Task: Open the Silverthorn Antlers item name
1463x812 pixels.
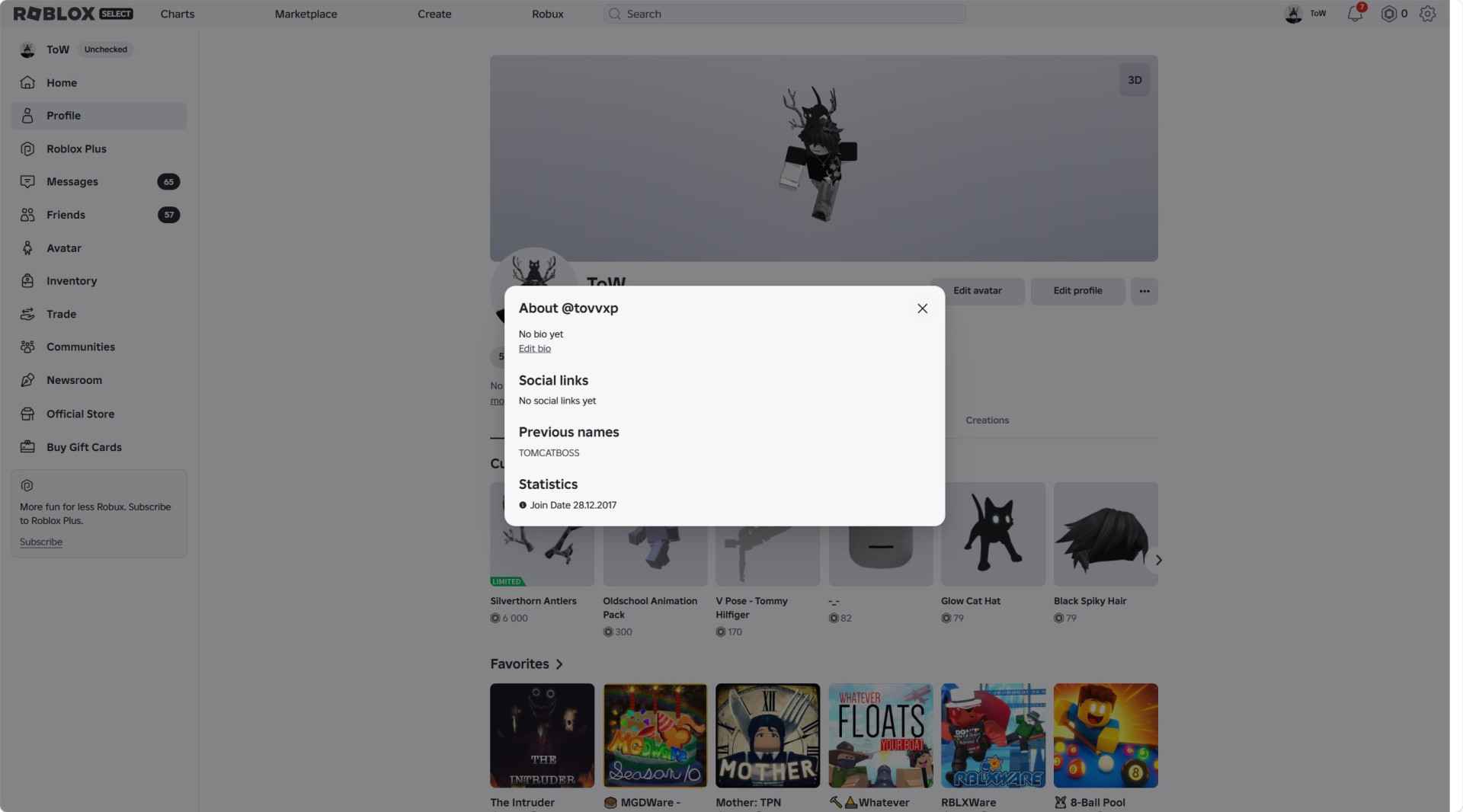Action: (x=533, y=601)
